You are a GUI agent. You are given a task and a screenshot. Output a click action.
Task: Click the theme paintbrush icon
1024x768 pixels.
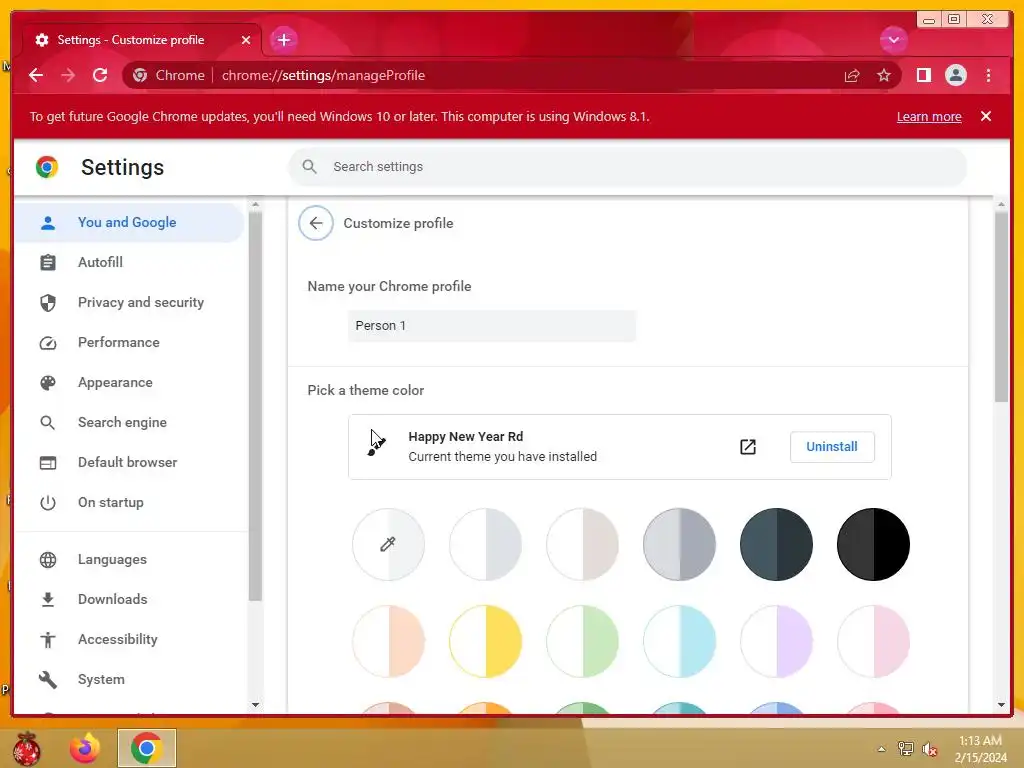[x=376, y=447]
